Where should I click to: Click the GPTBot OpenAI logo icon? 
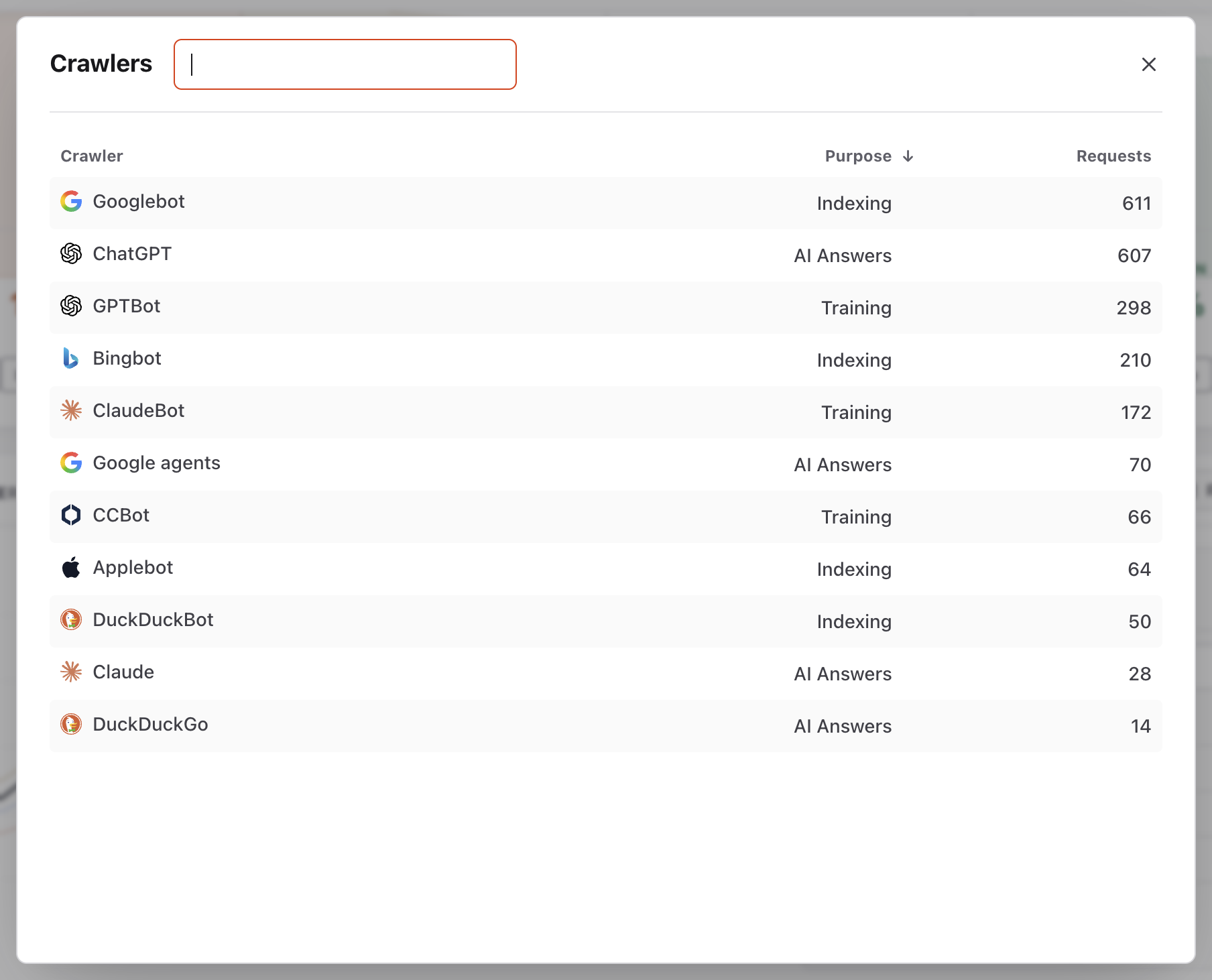point(71,306)
